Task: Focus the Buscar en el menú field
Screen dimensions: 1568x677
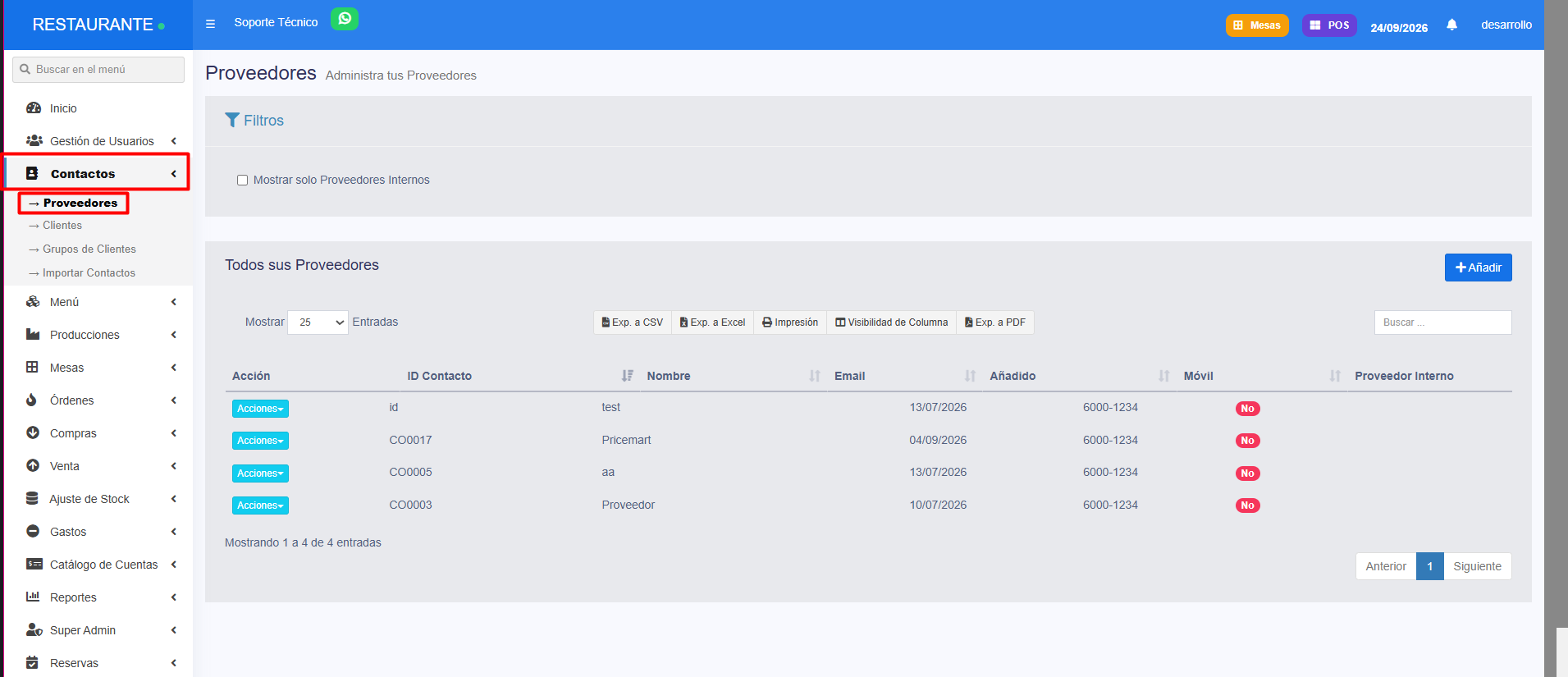Action: (x=98, y=70)
